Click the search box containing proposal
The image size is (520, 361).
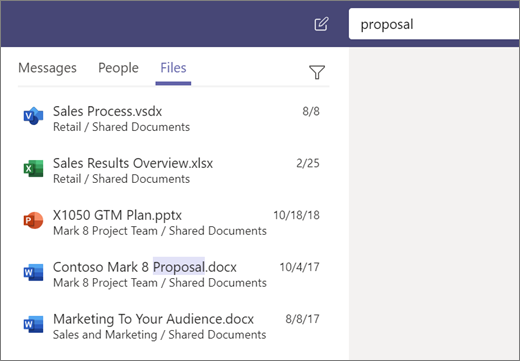(434, 24)
